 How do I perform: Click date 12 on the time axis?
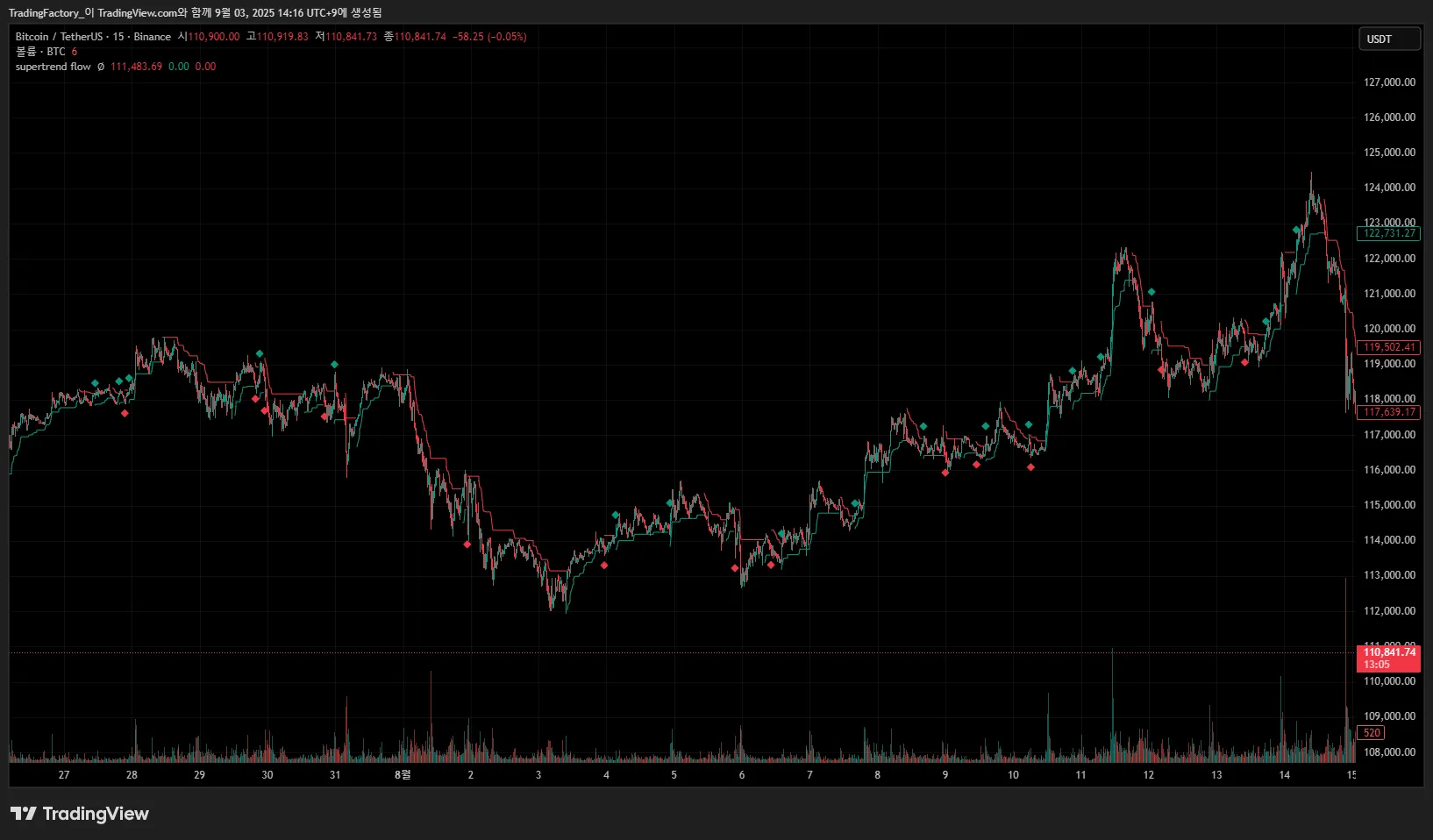click(x=1148, y=774)
